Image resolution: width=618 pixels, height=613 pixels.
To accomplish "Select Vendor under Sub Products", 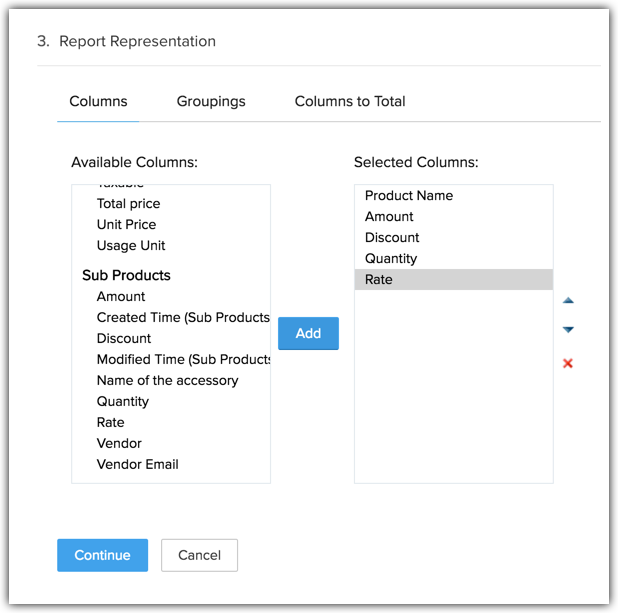I will (119, 443).
